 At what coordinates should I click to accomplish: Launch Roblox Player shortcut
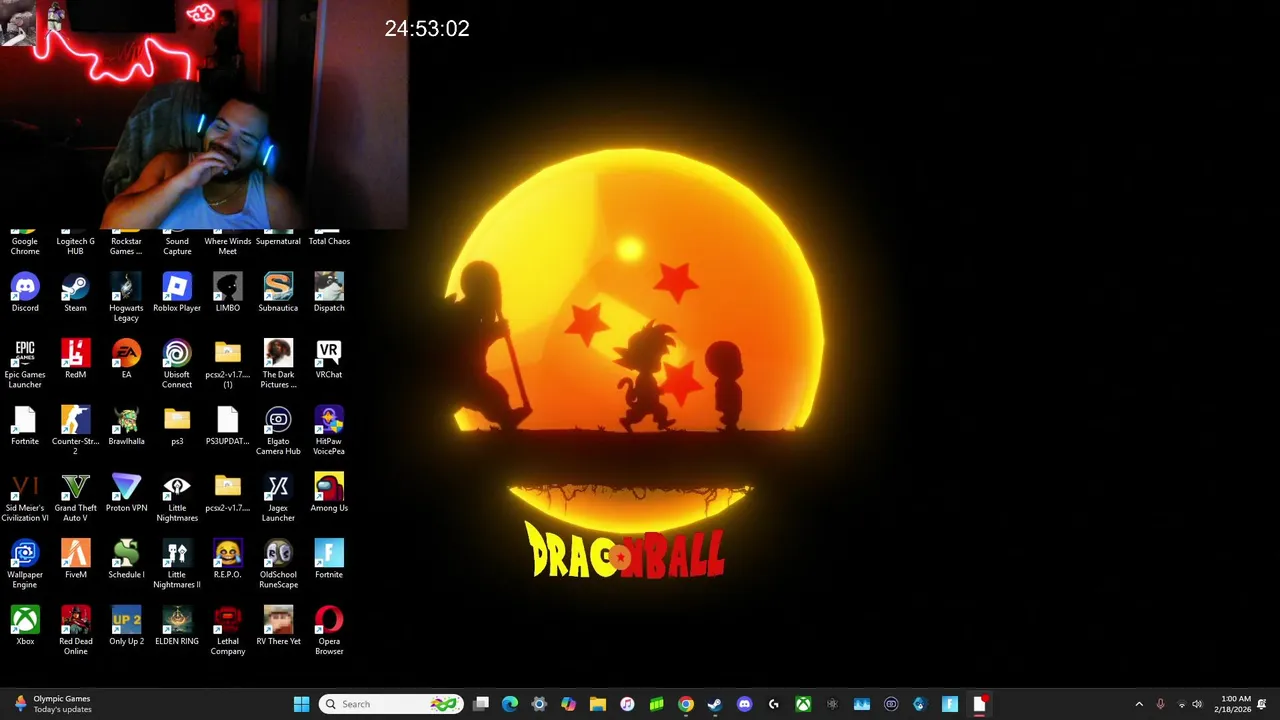[177, 293]
